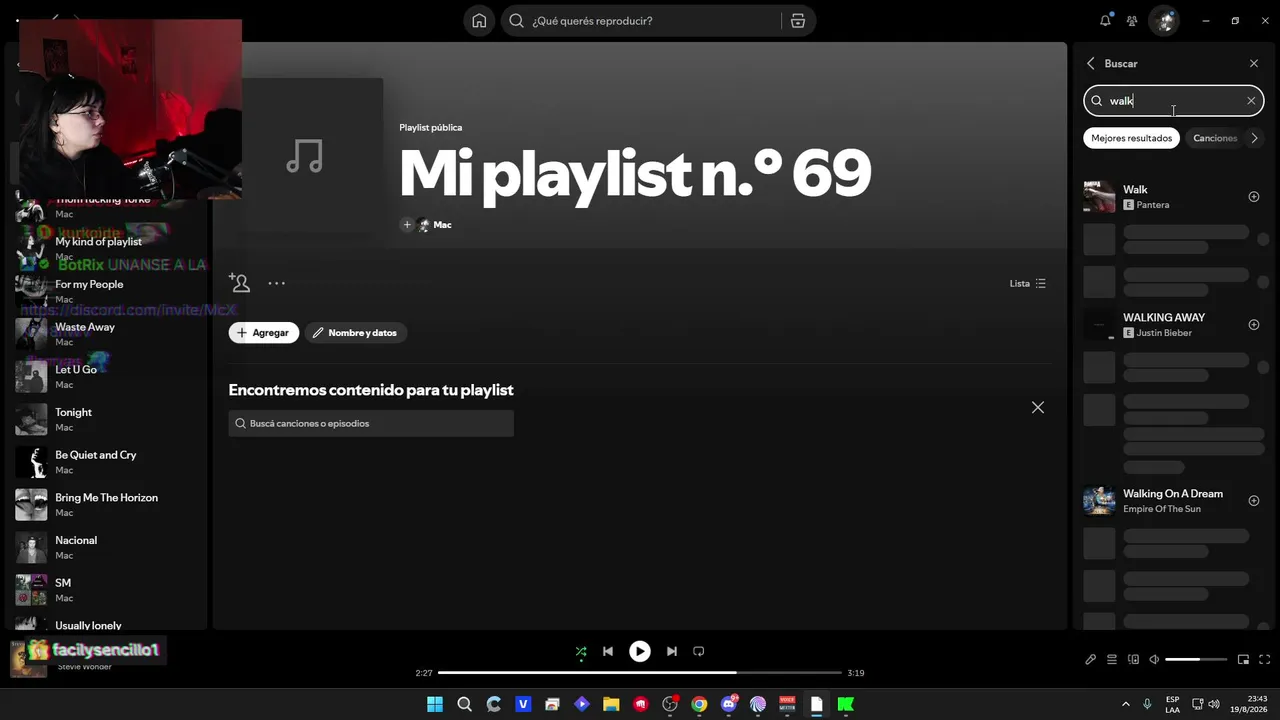
Task: Open the 'Tonight' playlist
Action: tap(110, 420)
